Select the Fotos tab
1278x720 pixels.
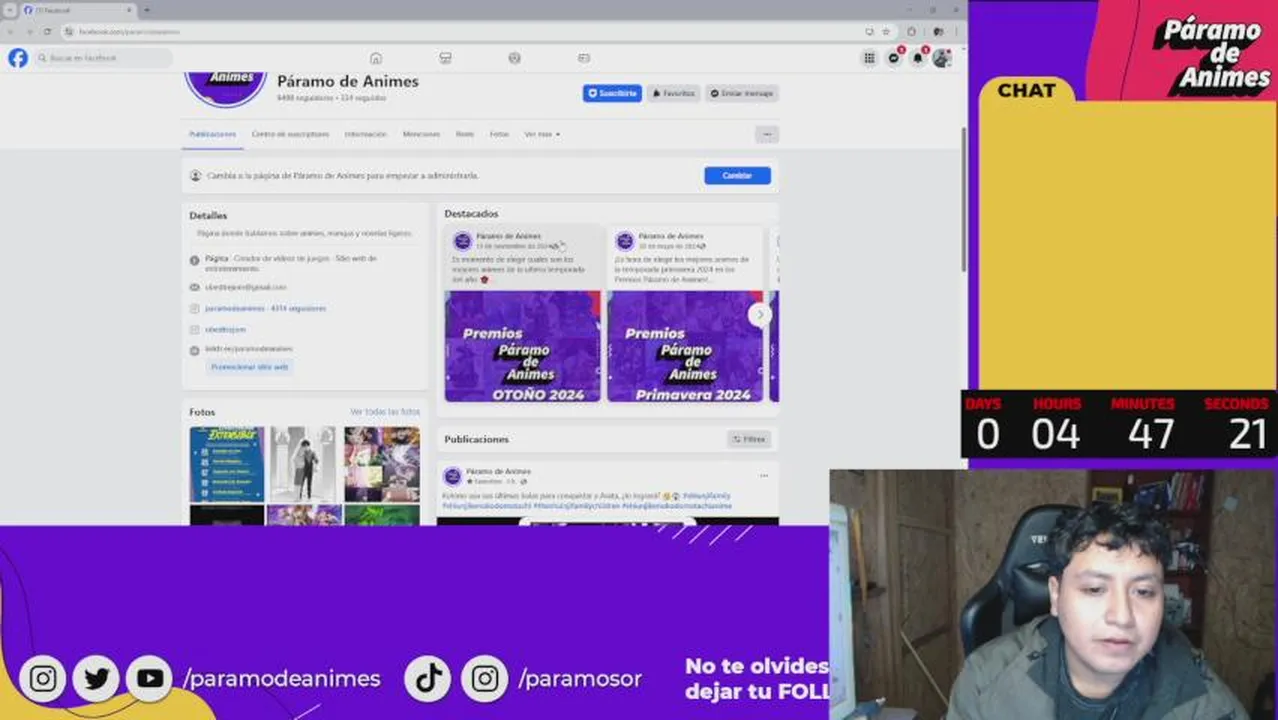pos(499,134)
